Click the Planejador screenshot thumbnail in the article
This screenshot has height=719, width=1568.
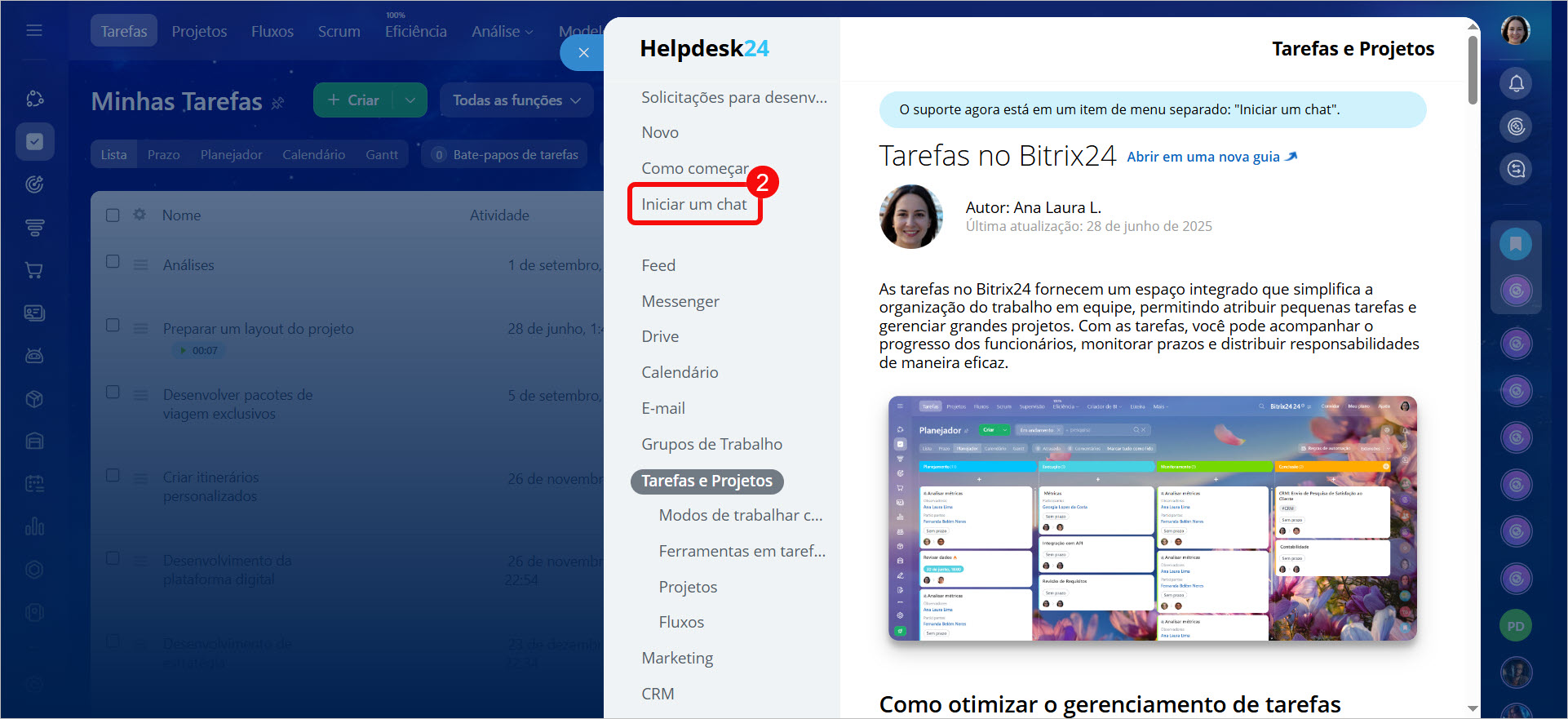(1152, 518)
